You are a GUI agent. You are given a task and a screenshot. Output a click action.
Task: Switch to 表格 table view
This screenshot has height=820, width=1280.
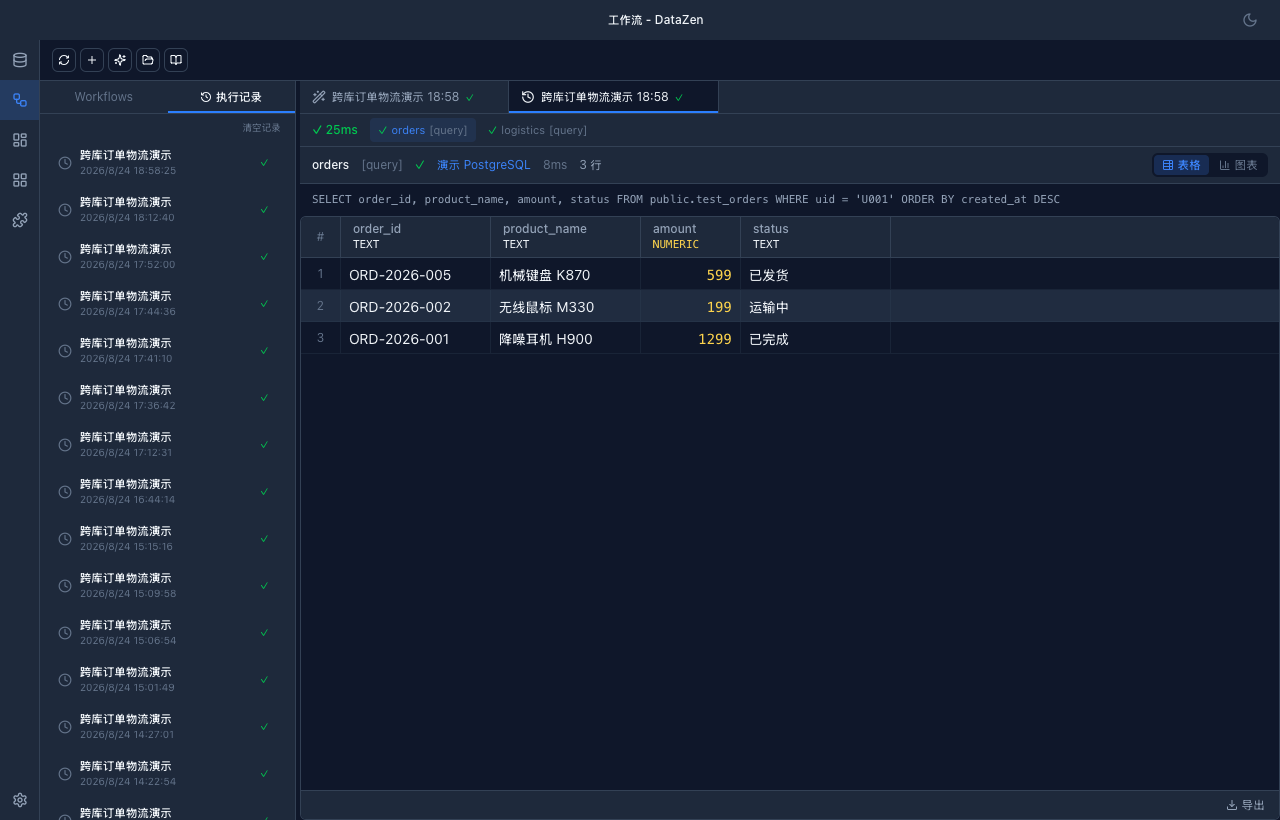pyautogui.click(x=1181, y=165)
